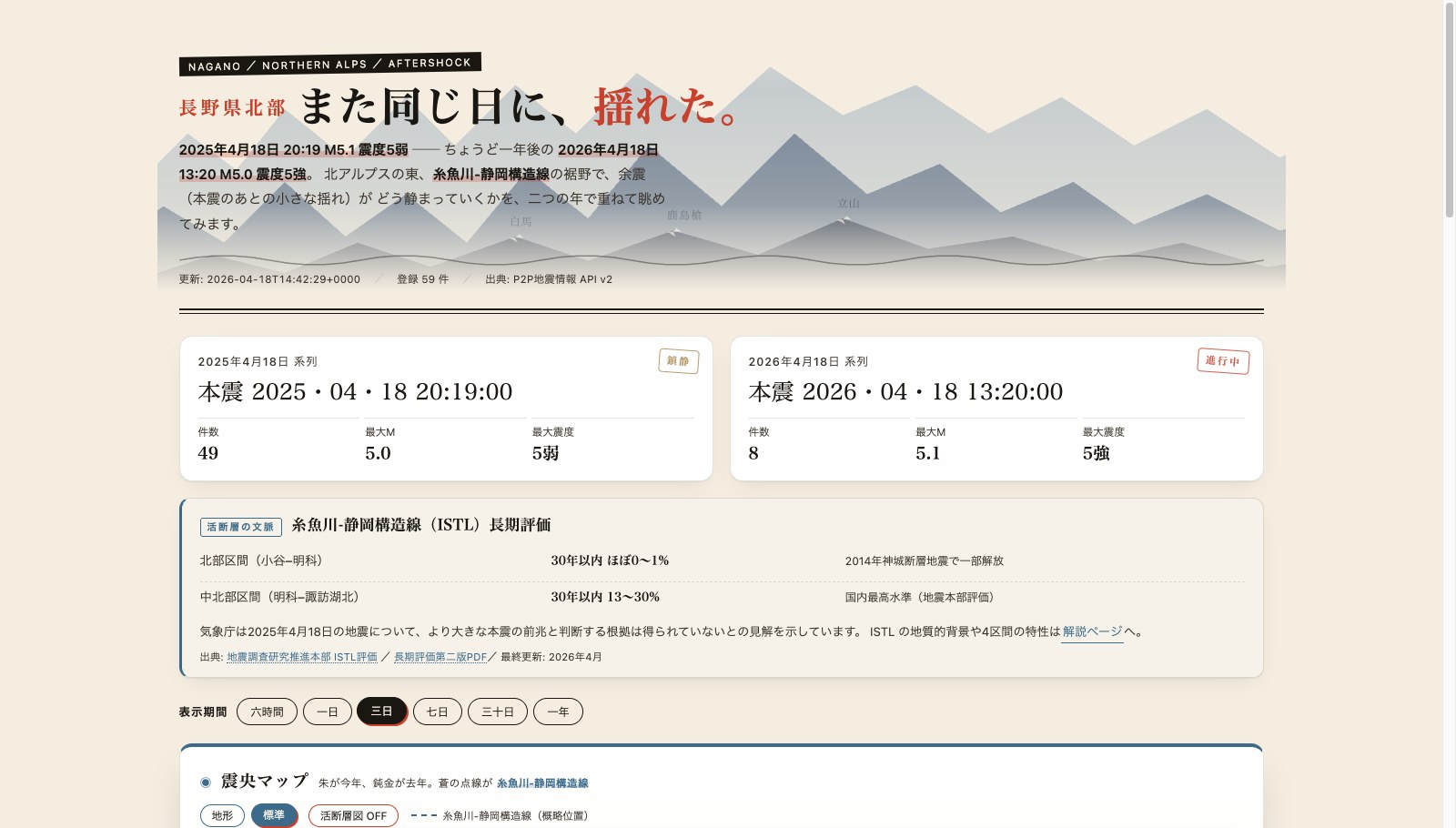Open the 糸魚川-静岡構造線 link in map heading
The height and width of the screenshot is (828, 1456).
542,783
